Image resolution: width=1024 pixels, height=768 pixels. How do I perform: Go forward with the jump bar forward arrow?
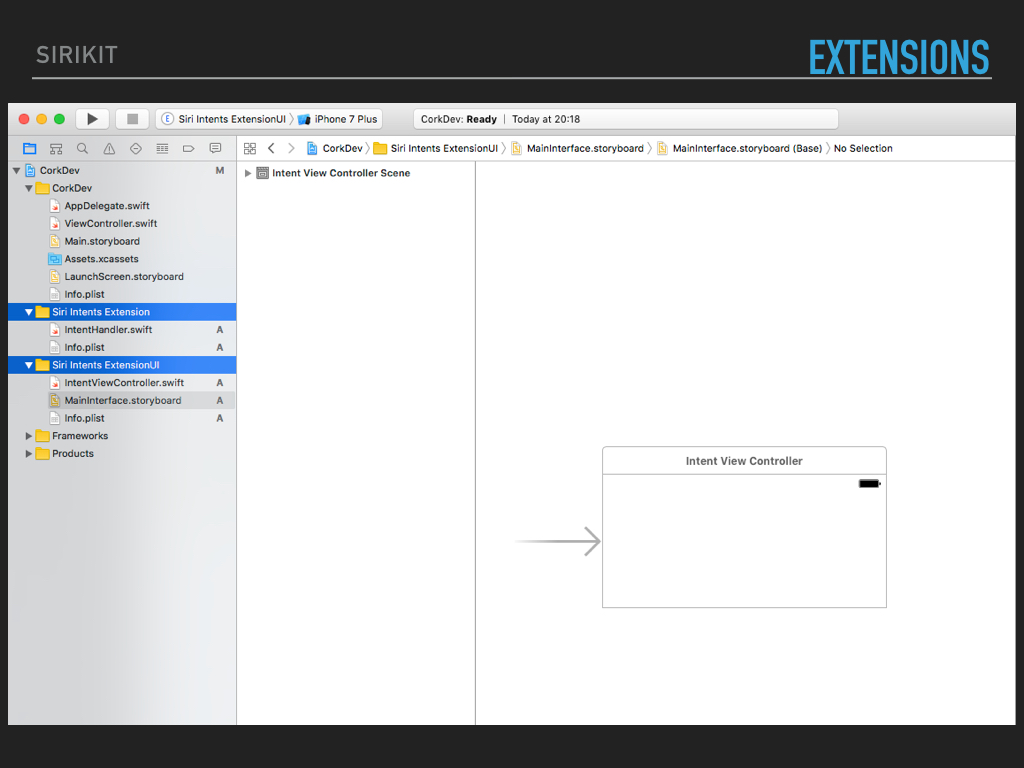[x=291, y=149]
